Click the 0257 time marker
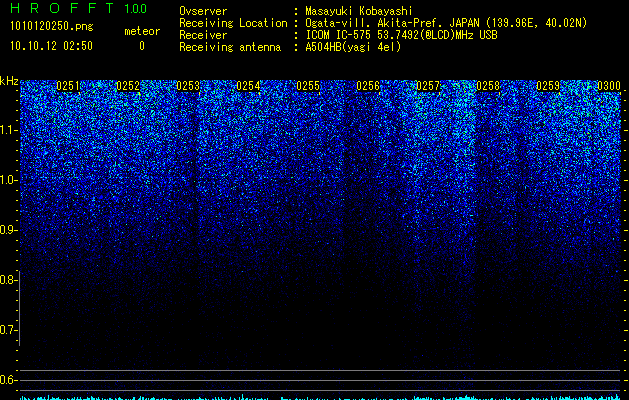This screenshot has height=400, width=629. click(x=428, y=86)
